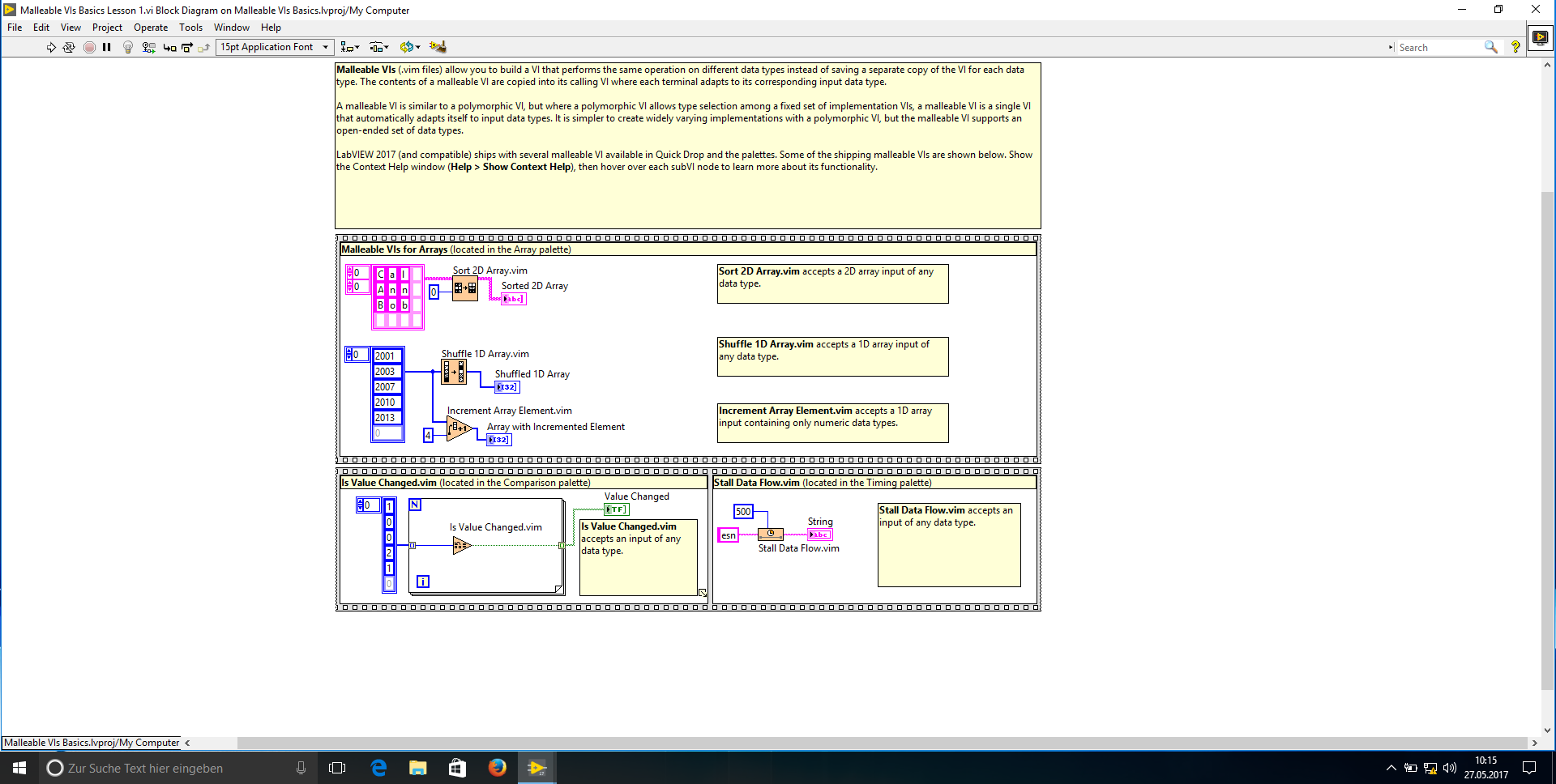The width and height of the screenshot is (1556, 784).
Task: Click the Run arrow button
Action: click(x=51, y=48)
